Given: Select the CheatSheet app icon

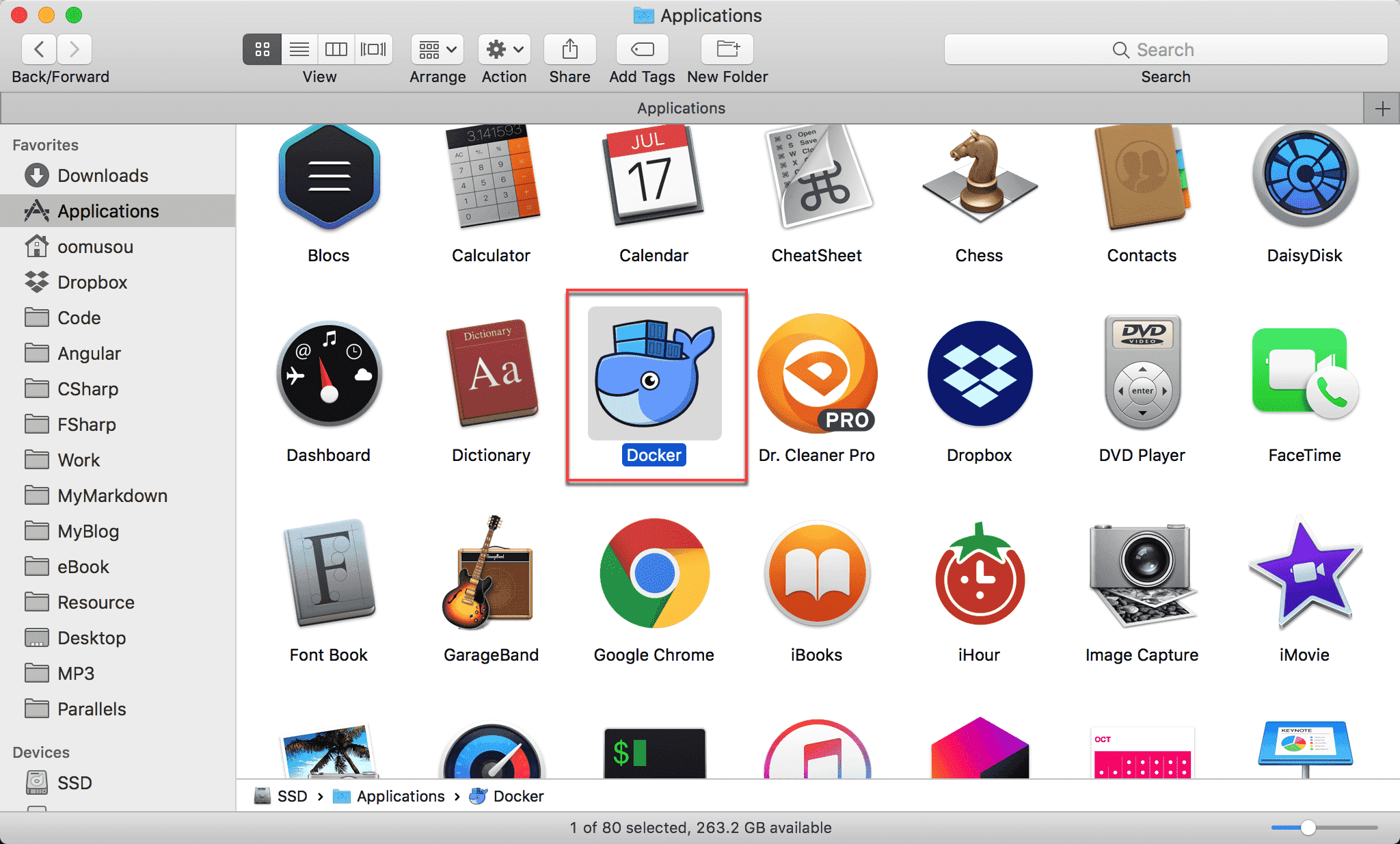Looking at the screenshot, I should [817, 176].
